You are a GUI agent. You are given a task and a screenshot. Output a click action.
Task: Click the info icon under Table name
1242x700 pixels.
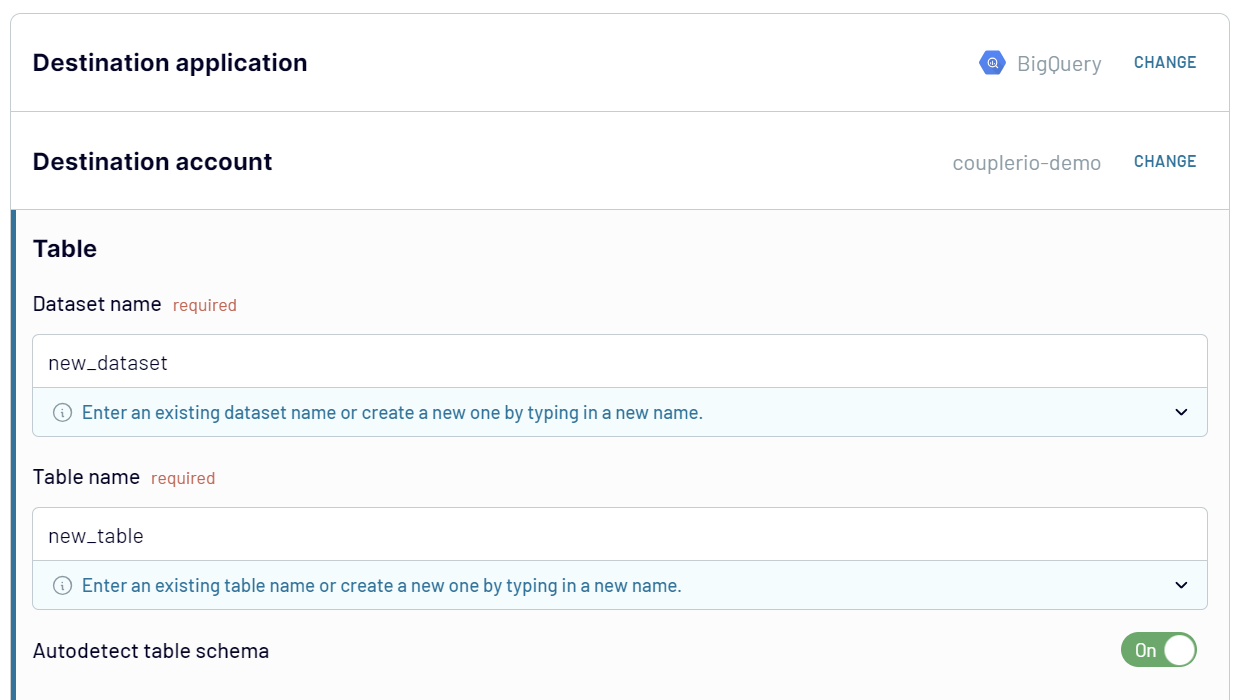(x=62, y=586)
